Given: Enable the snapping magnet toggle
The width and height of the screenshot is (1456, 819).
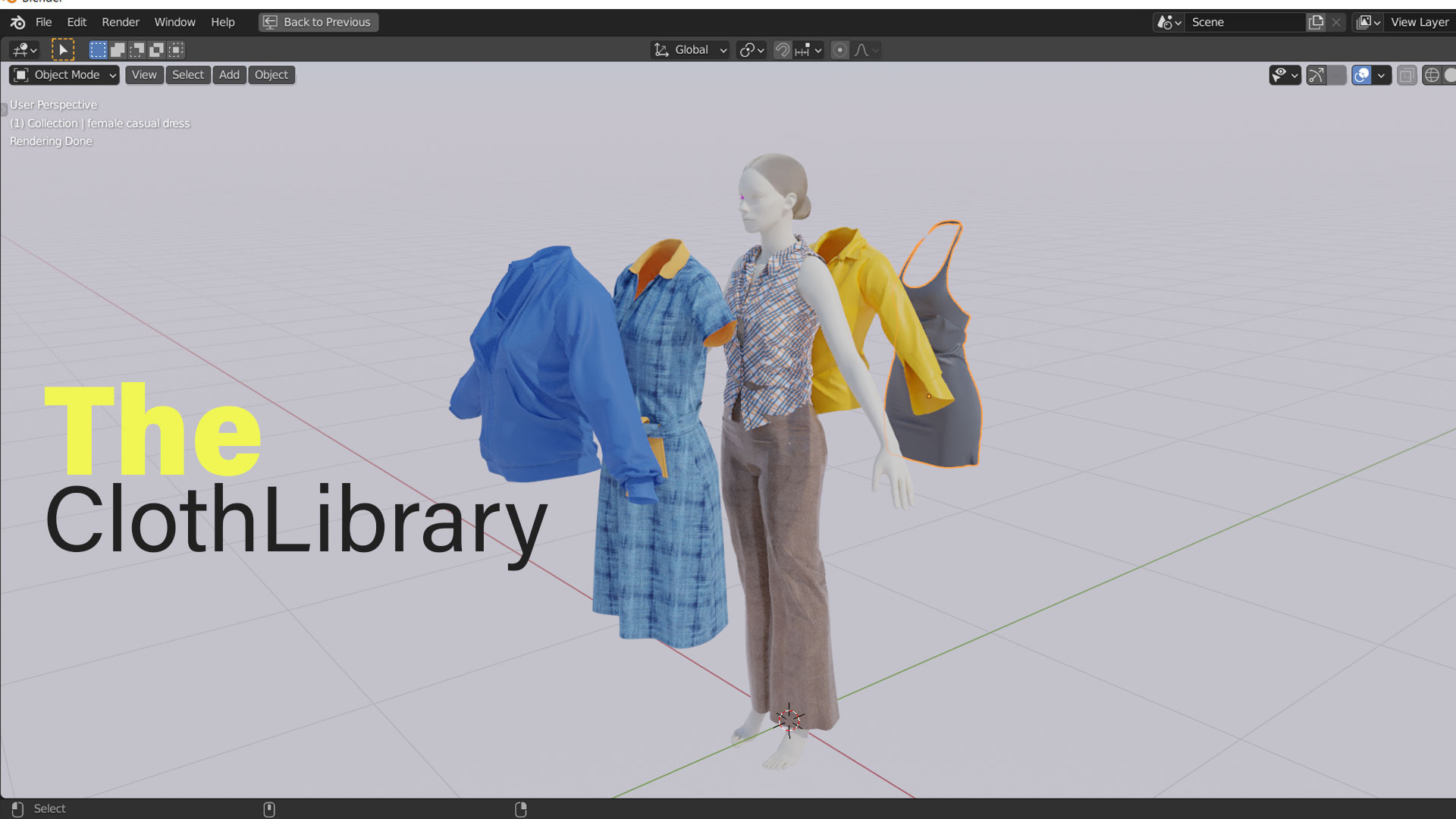Looking at the screenshot, I should [782, 49].
